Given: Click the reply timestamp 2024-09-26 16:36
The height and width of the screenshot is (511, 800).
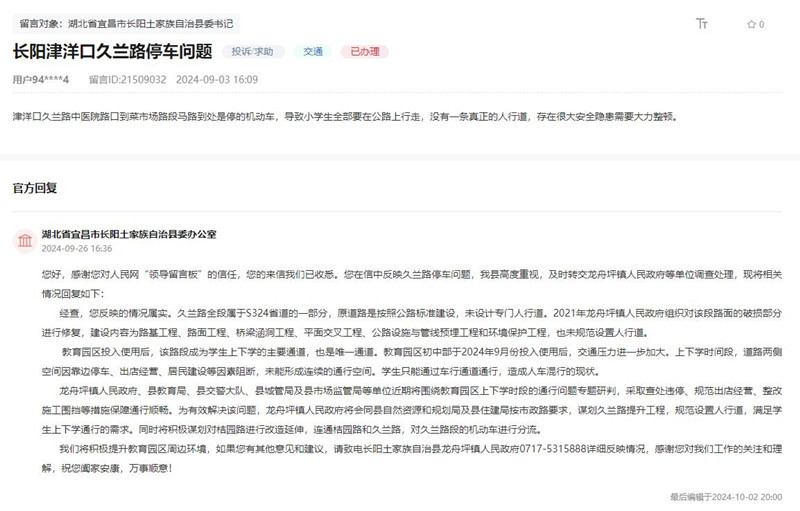Looking at the screenshot, I should pyautogui.click(x=77, y=248).
